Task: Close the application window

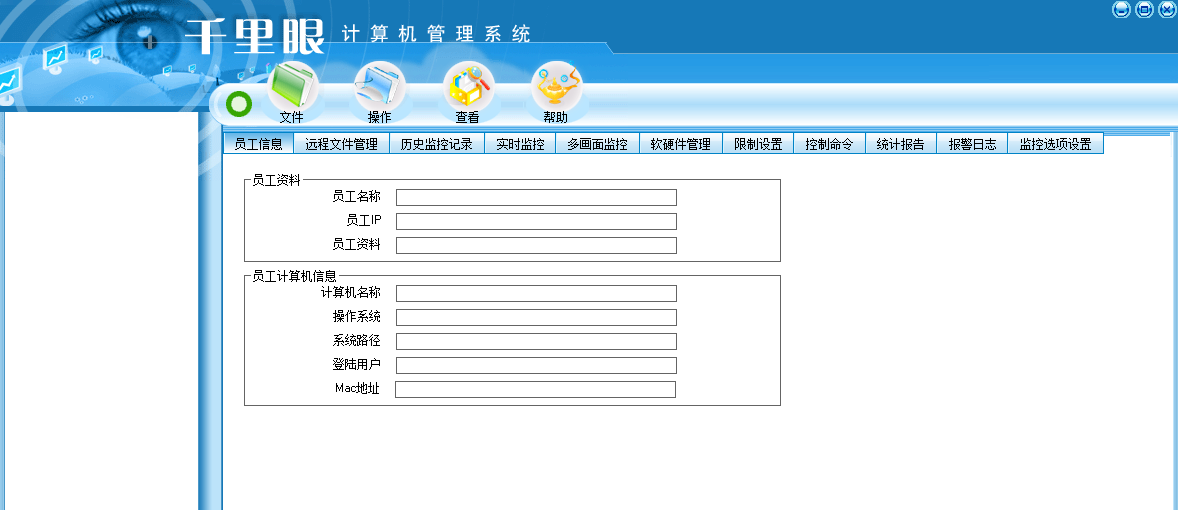Action: (x=1167, y=10)
